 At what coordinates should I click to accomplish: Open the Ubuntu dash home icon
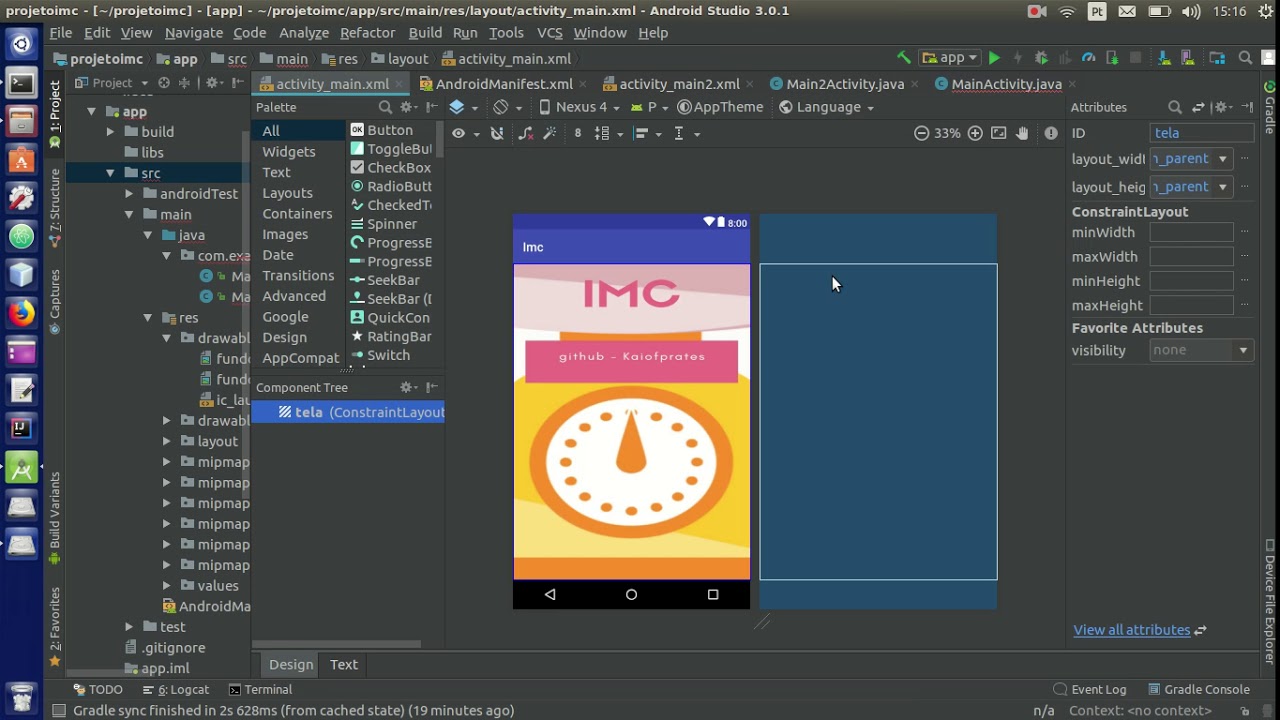point(22,45)
